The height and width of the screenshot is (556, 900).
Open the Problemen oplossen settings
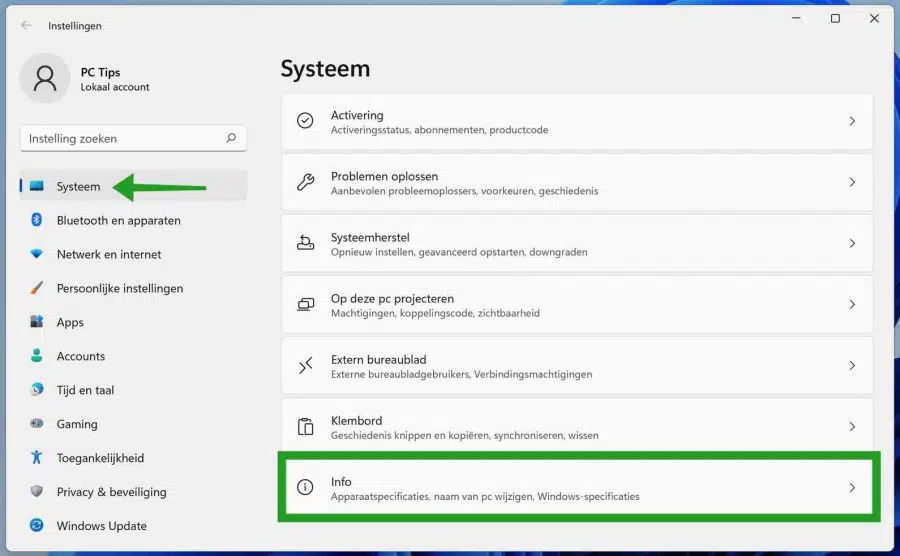tap(577, 182)
